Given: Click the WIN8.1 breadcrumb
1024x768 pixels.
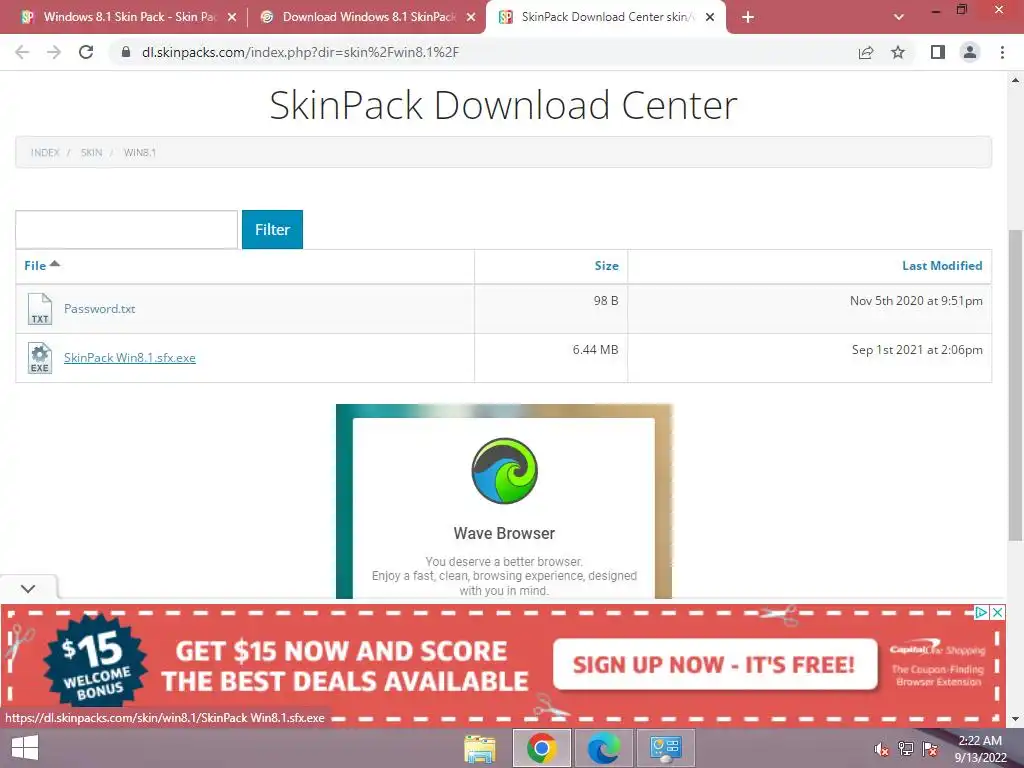Looking at the screenshot, I should [x=140, y=153].
